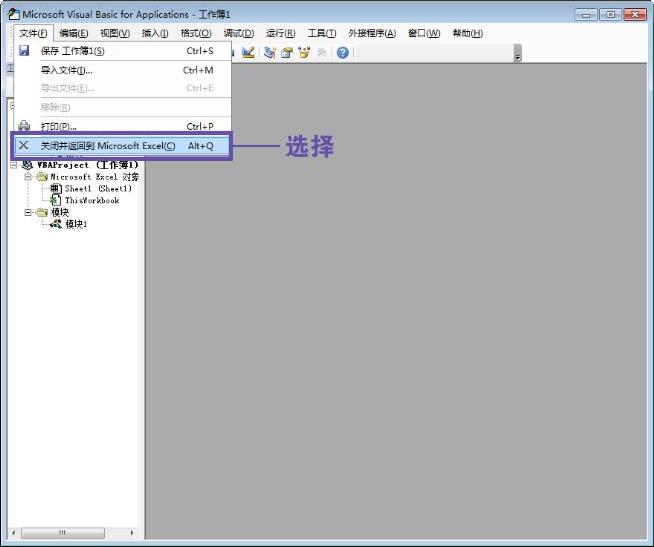Screen dimensions: 654x547
Task: Open 插入(I) menu
Action: click(x=155, y=33)
